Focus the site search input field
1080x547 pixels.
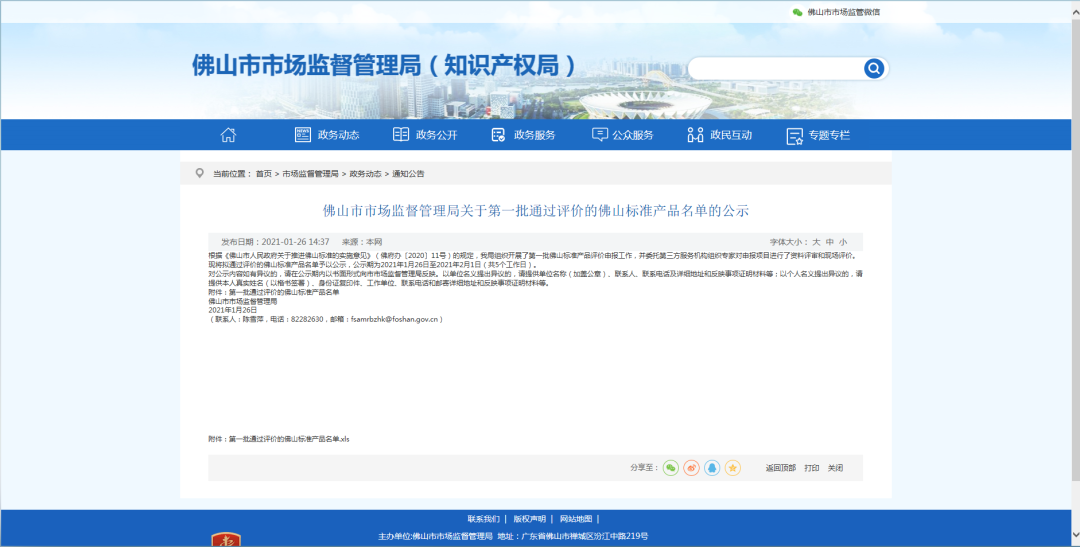click(776, 68)
